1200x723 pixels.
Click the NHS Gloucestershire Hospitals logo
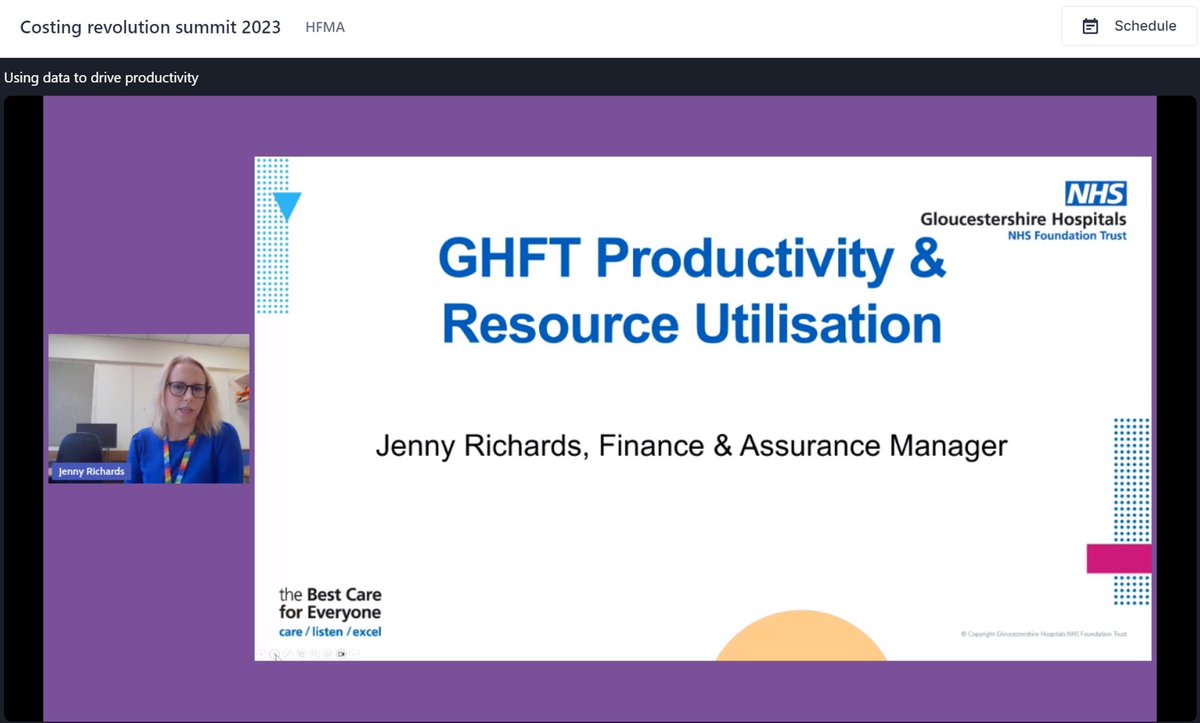[1023, 211]
